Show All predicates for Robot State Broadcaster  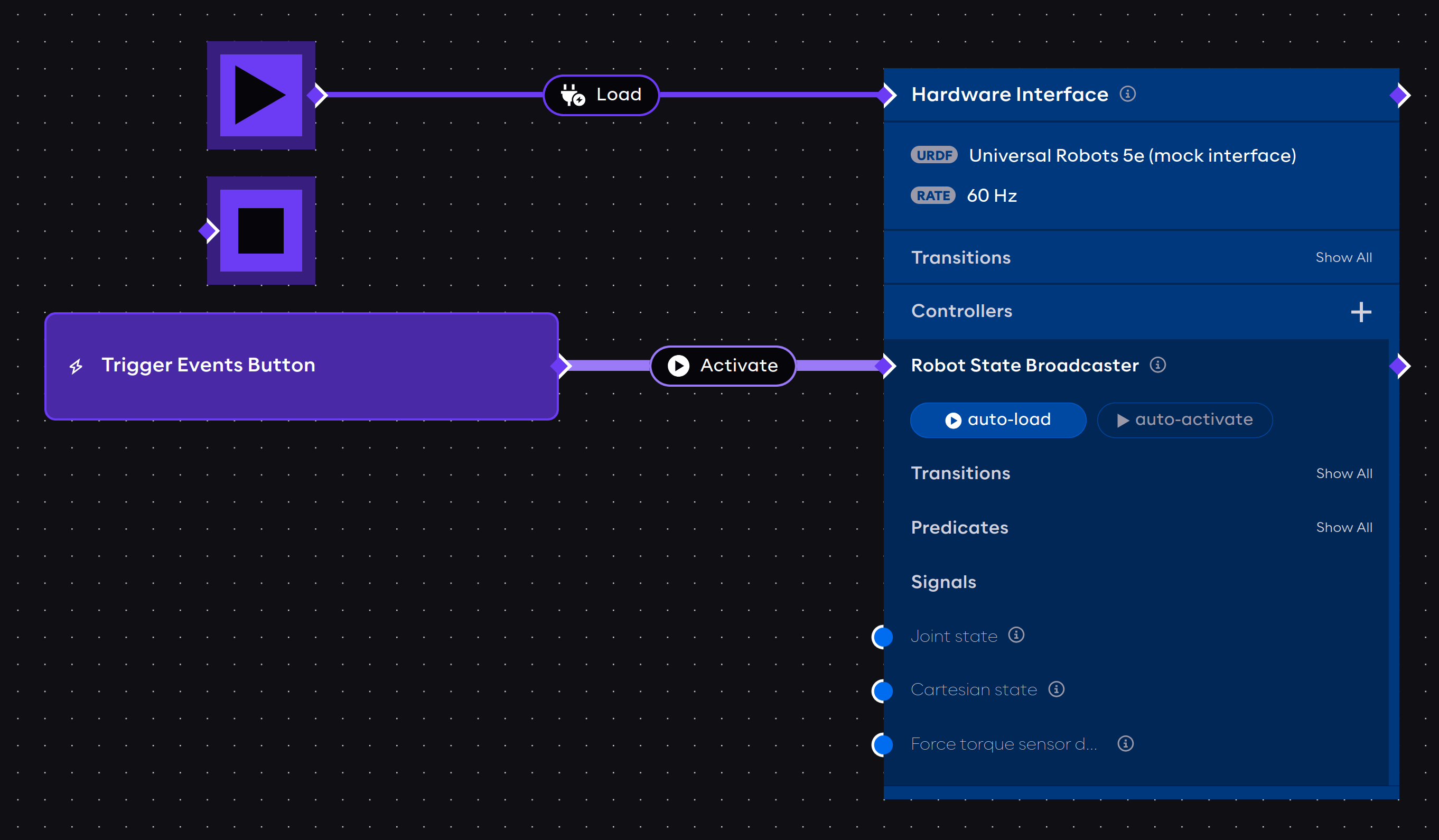tap(1344, 527)
